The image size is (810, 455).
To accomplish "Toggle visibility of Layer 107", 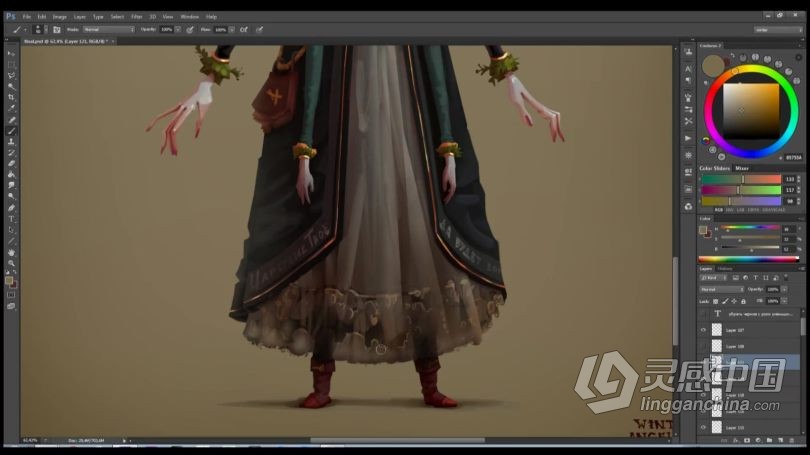I will (x=703, y=330).
